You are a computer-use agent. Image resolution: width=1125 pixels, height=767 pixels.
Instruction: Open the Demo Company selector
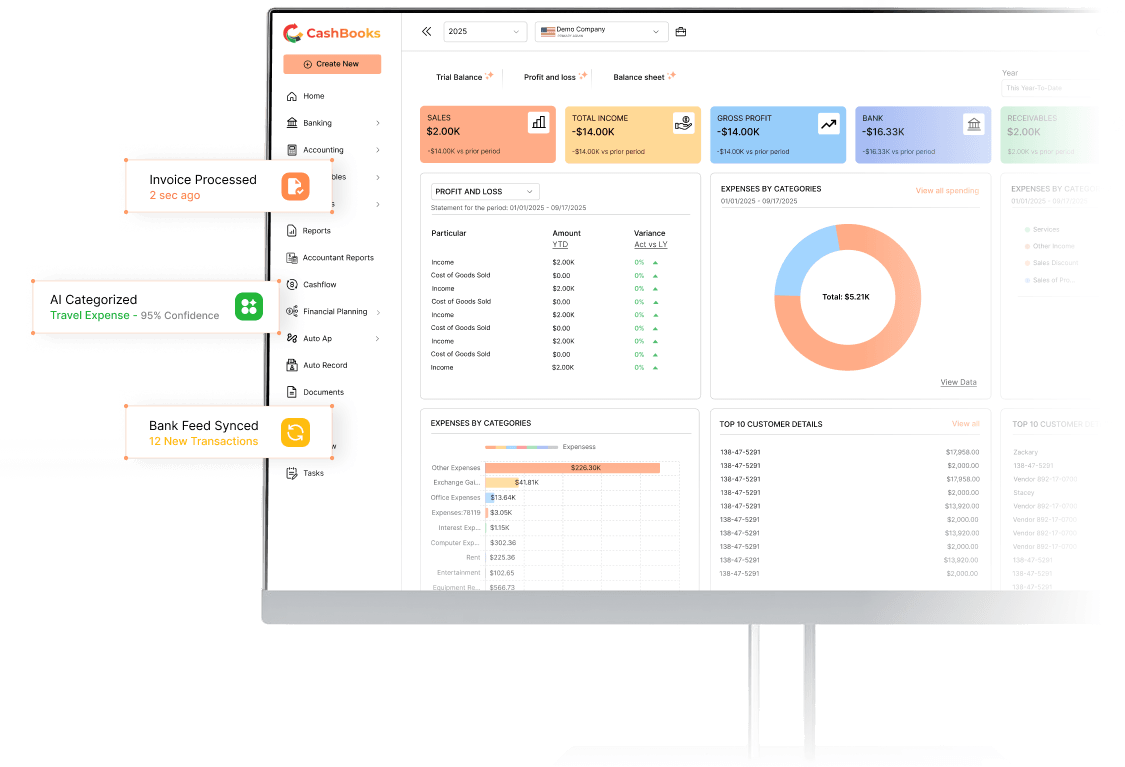(x=601, y=32)
